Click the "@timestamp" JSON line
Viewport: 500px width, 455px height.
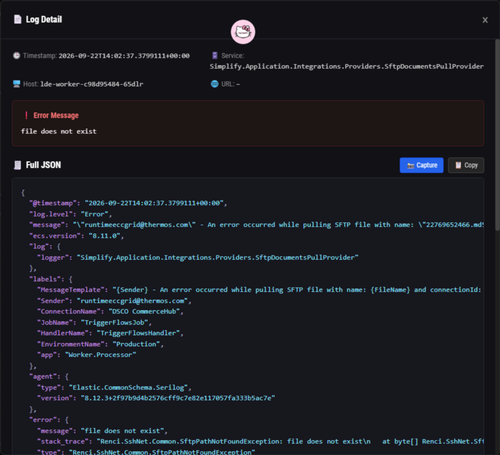tap(128, 203)
